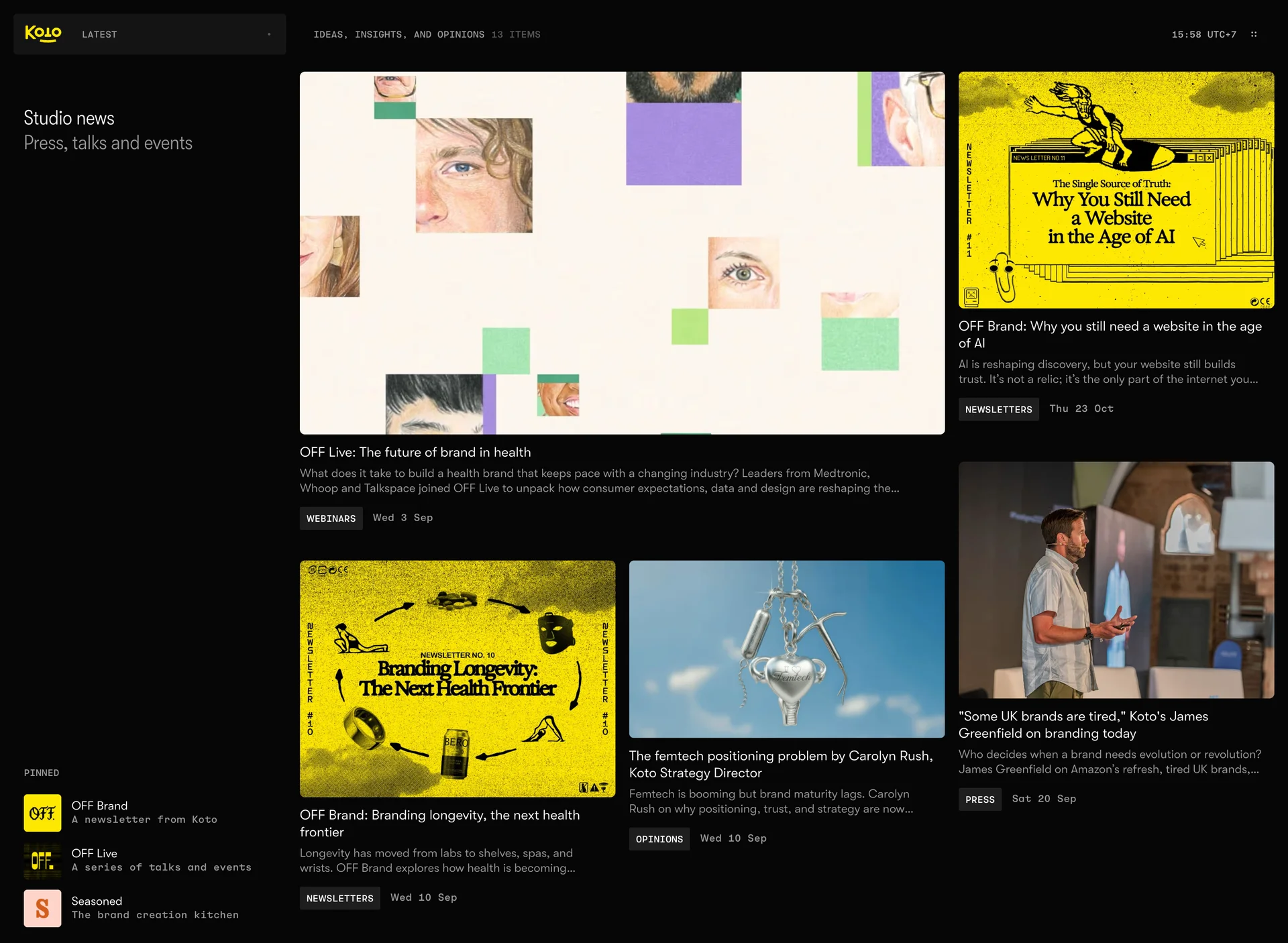Viewport: 1288px width, 943px height.
Task: Click the yellow OFF Brand pinned icon
Action: (42, 813)
